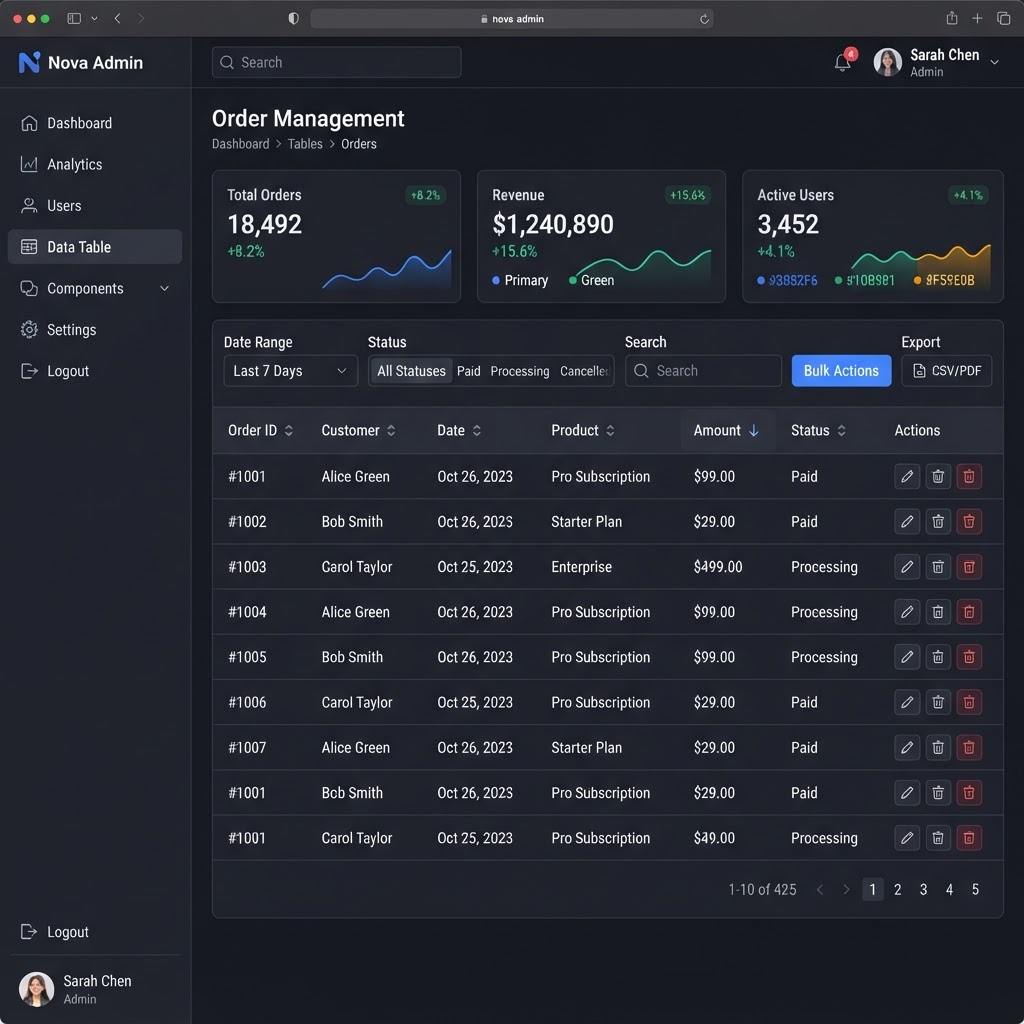The height and width of the screenshot is (1024, 1024).
Task: Click the gray trash icon for order #1005
Action: [x=938, y=657]
